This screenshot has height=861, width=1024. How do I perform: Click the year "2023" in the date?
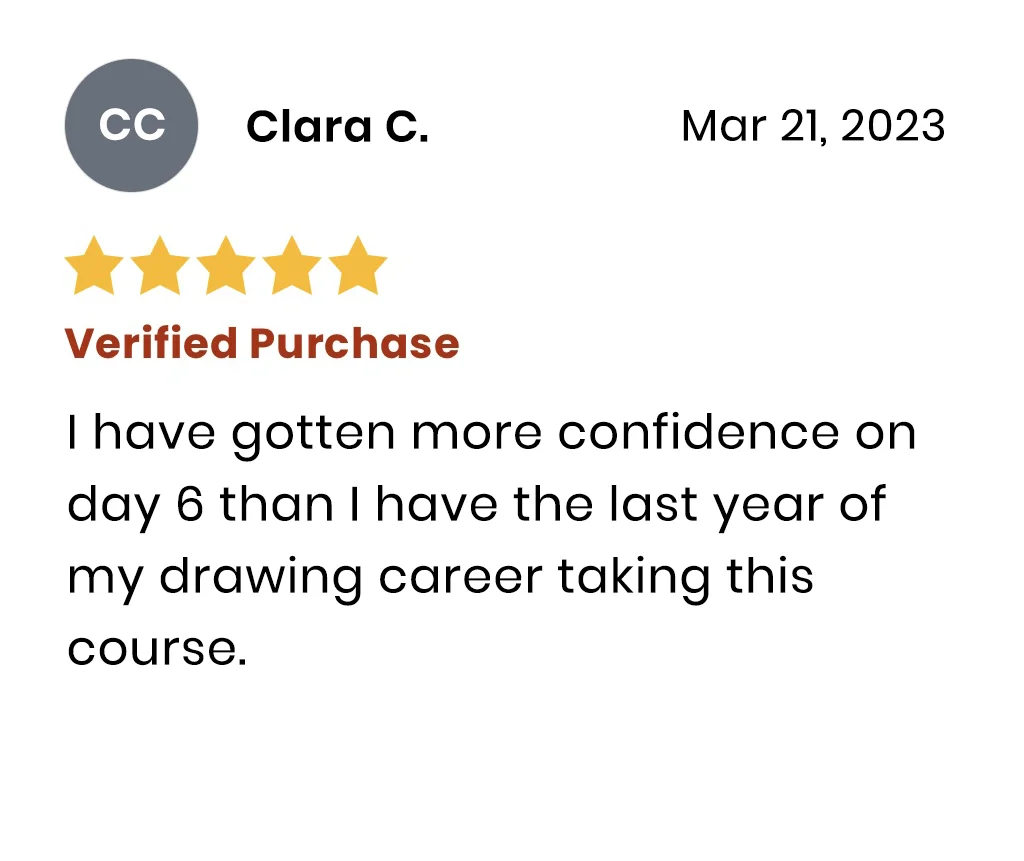coord(893,127)
